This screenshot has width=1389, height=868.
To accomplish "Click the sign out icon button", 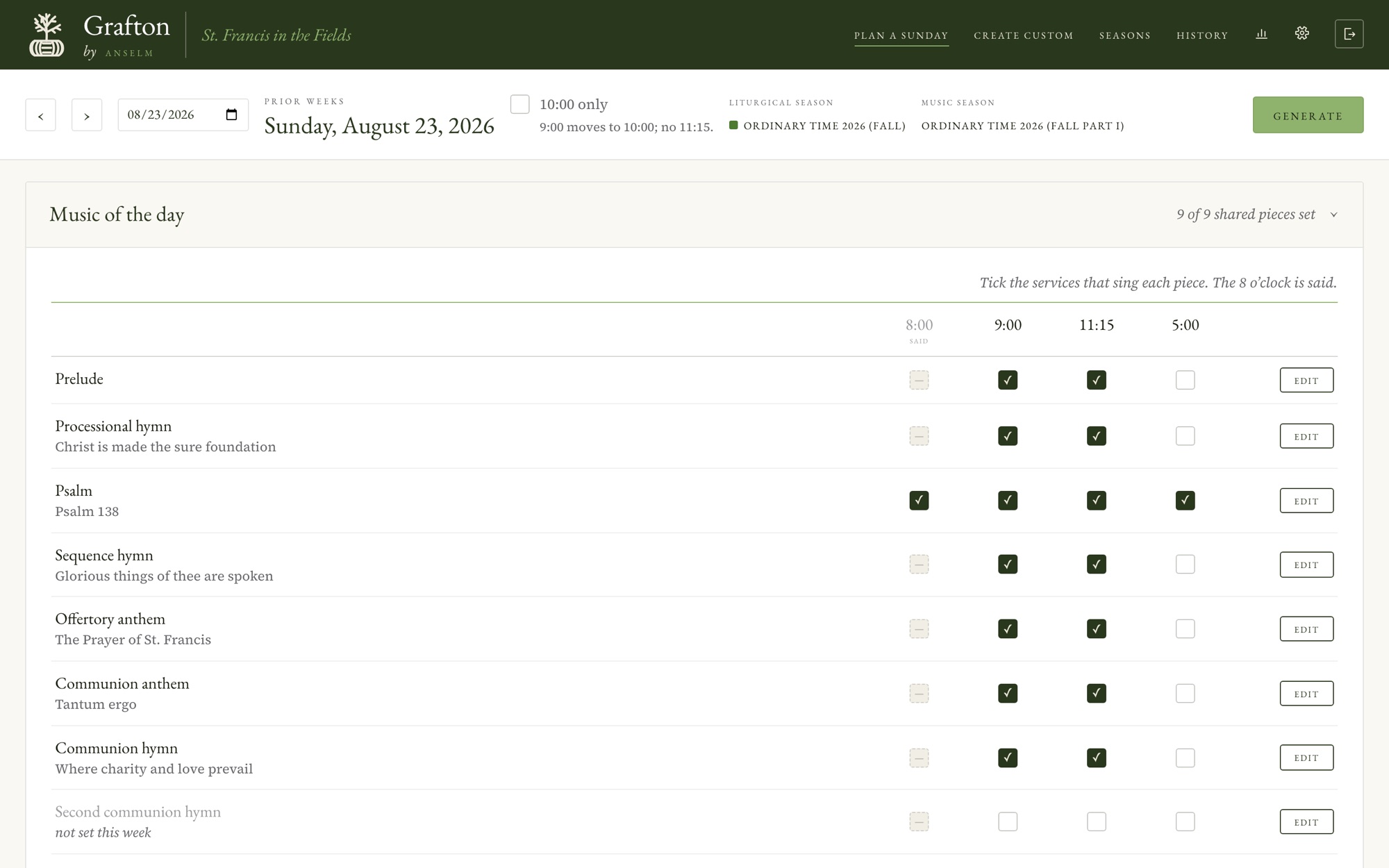I will click(x=1349, y=34).
